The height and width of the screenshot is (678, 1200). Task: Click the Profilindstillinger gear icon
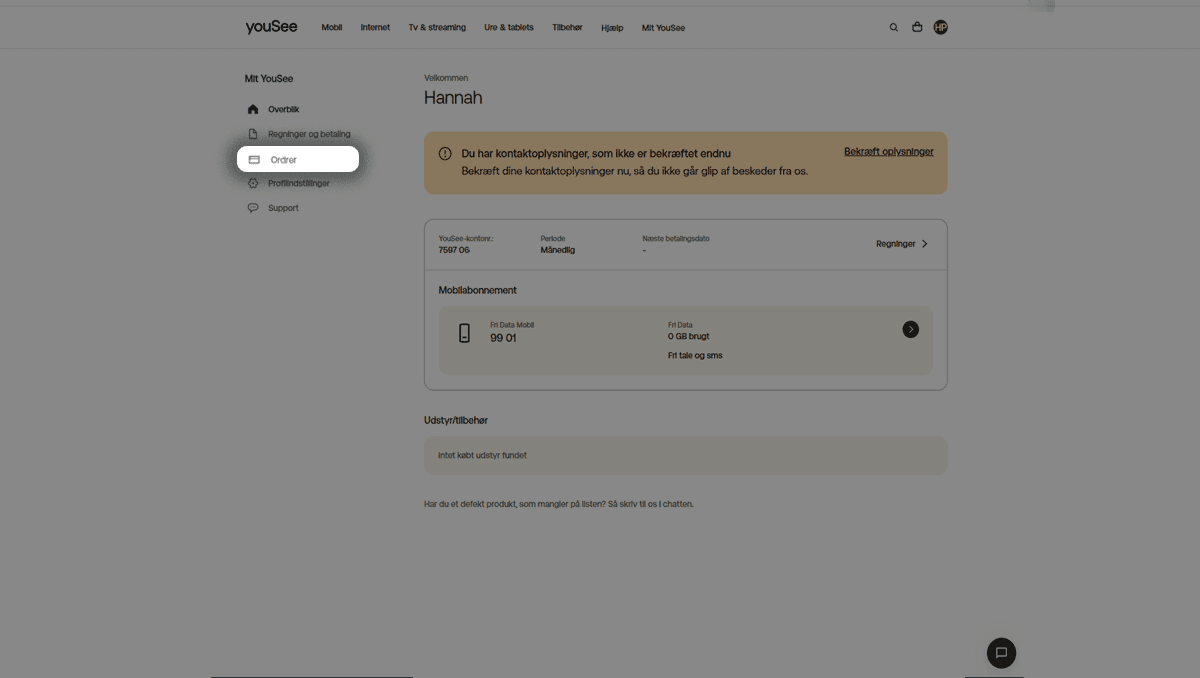pyautogui.click(x=253, y=183)
